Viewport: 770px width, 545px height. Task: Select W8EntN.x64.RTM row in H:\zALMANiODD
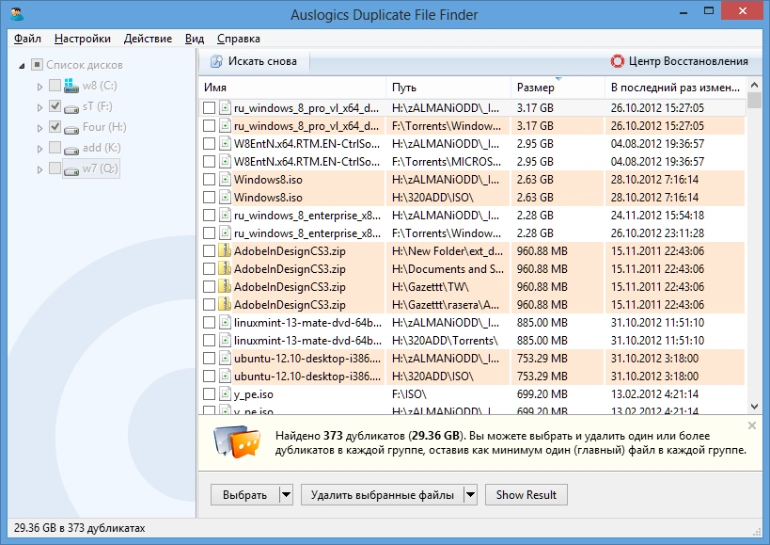pyautogui.click(x=472, y=143)
